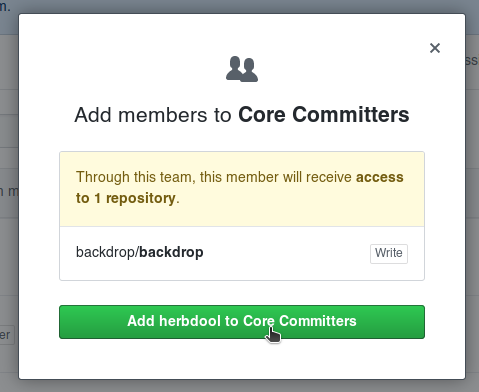This screenshot has height=392, width=479.
Task: Click the dimmed overlay below the dialog
Action: [242, 386]
